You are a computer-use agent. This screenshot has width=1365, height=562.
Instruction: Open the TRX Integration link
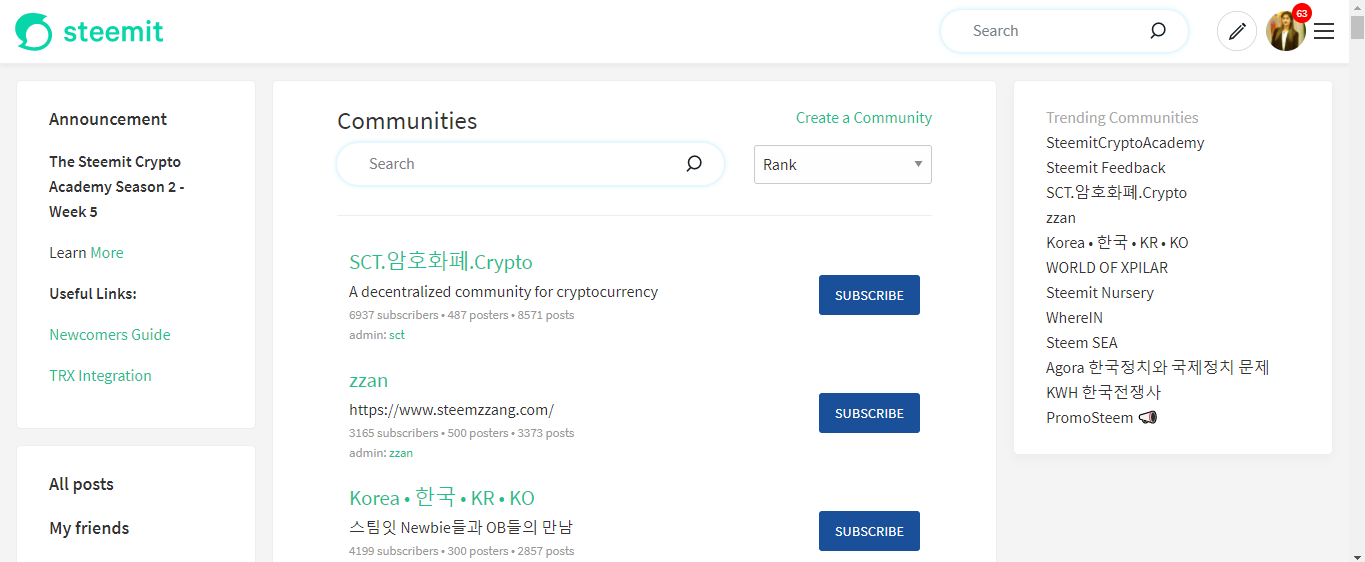(x=100, y=376)
